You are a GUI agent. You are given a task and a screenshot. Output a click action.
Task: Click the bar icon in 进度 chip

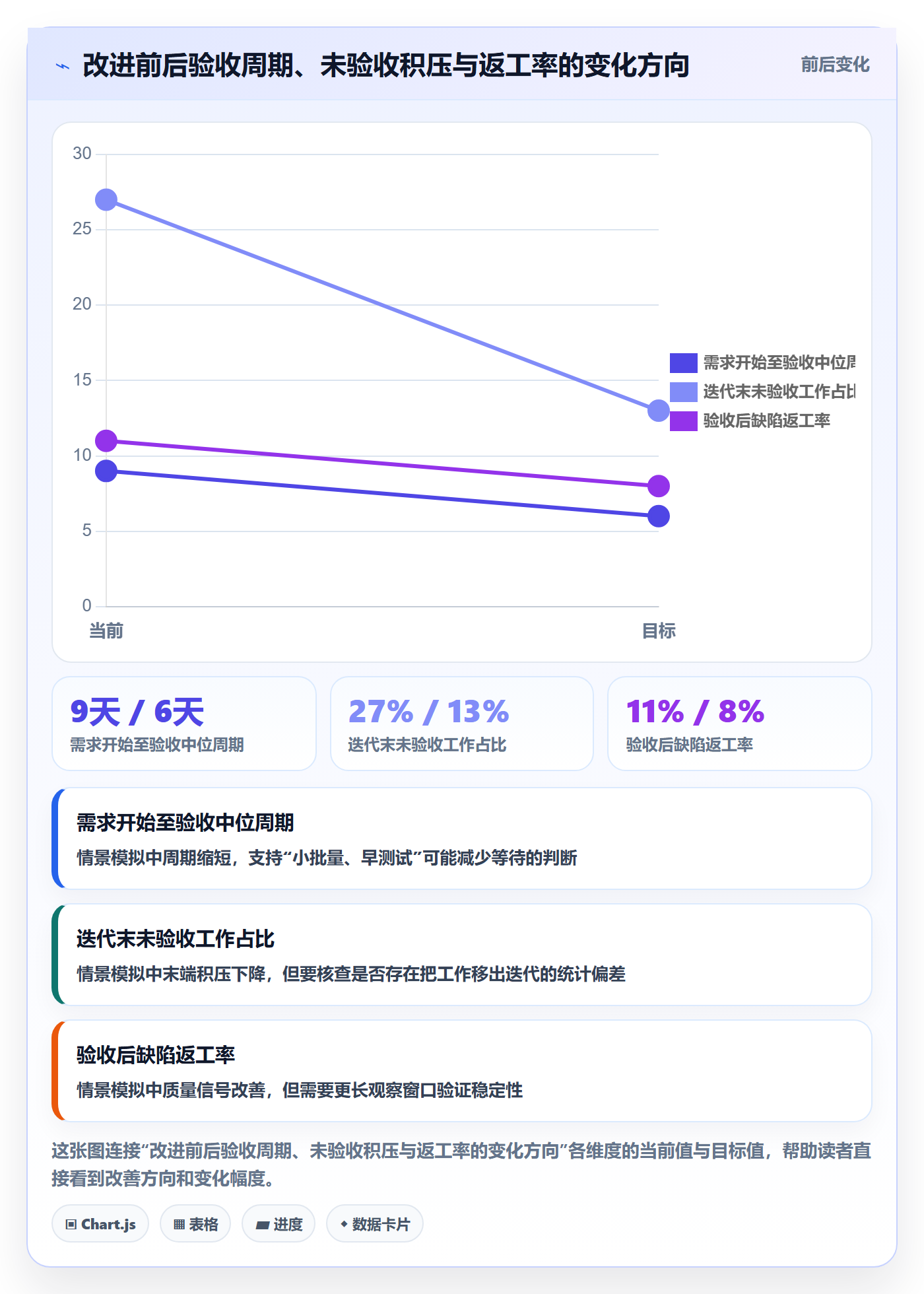262,1225
